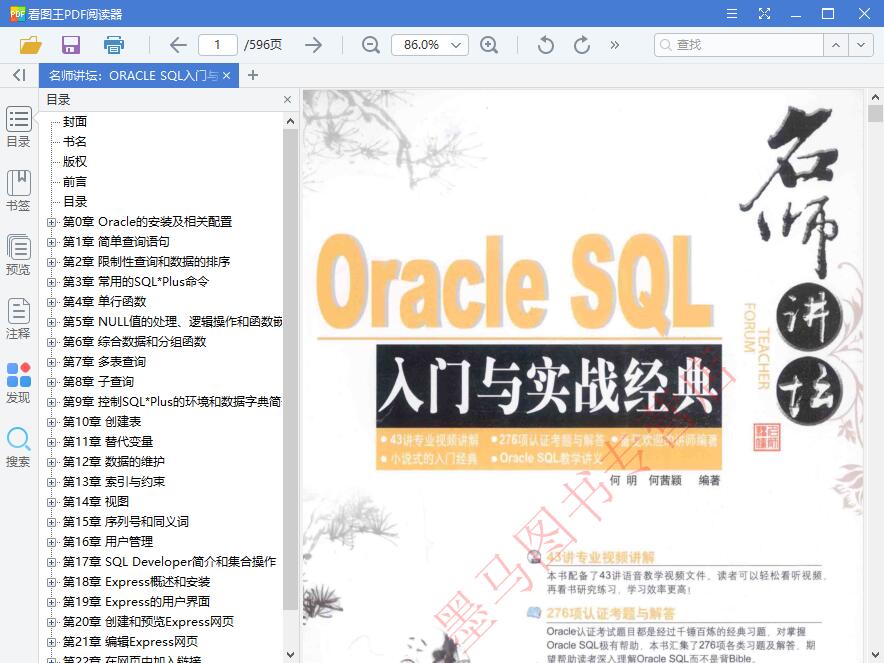Go to the next page with the right arrow
This screenshot has height=663, width=884.
[x=313, y=45]
